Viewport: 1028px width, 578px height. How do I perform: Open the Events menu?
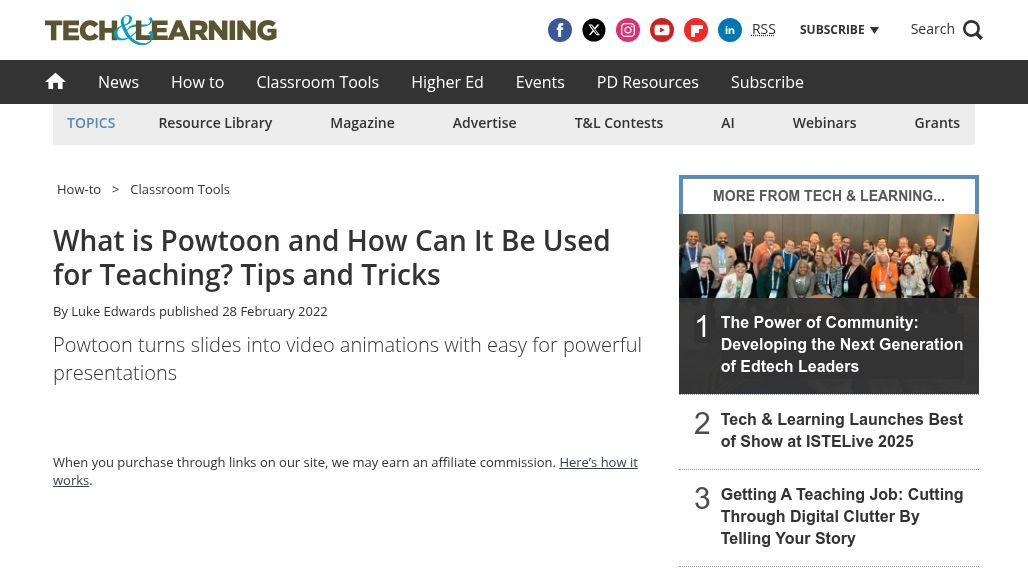click(x=540, y=82)
